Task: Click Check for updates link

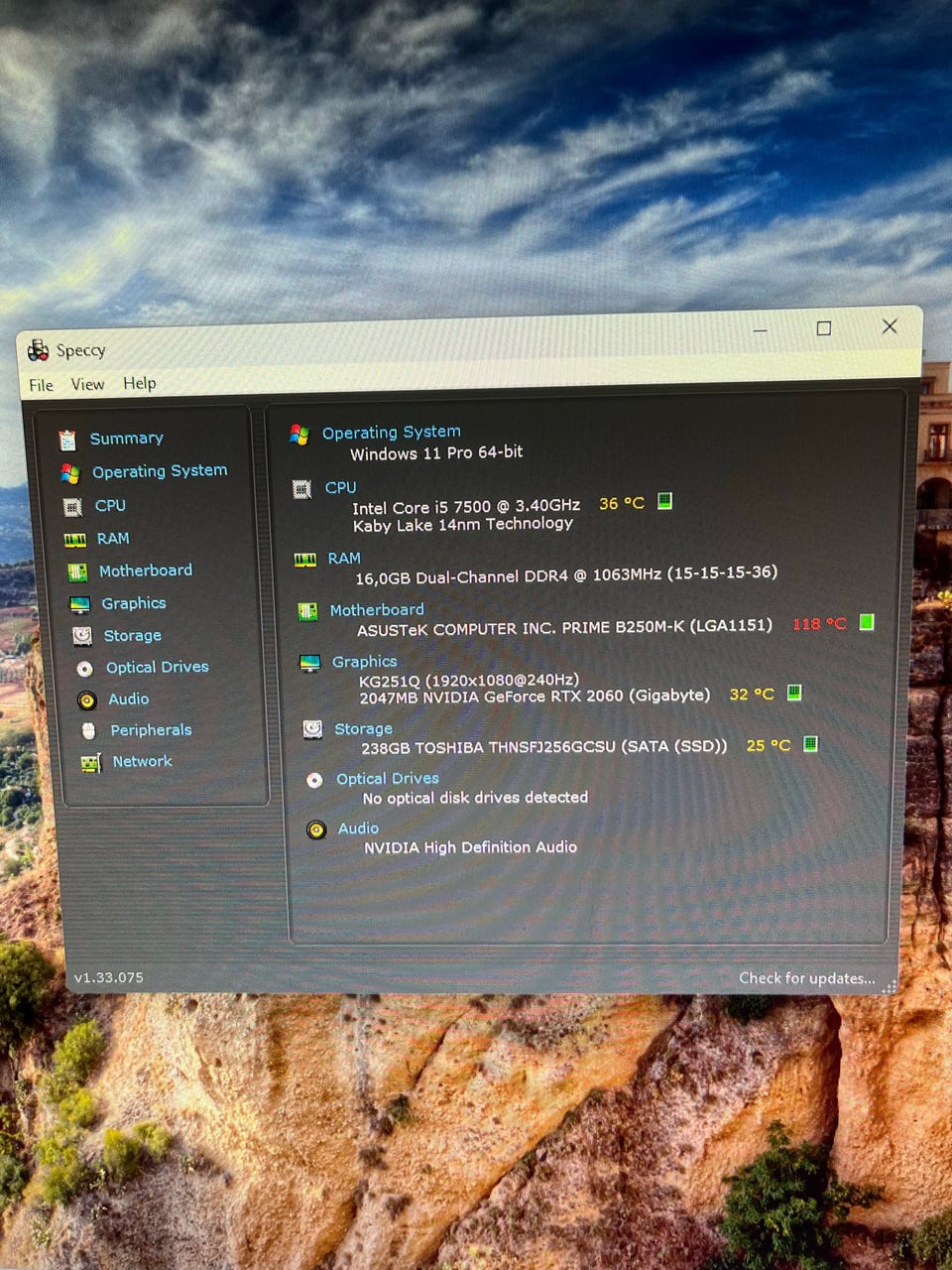Action: (x=807, y=978)
